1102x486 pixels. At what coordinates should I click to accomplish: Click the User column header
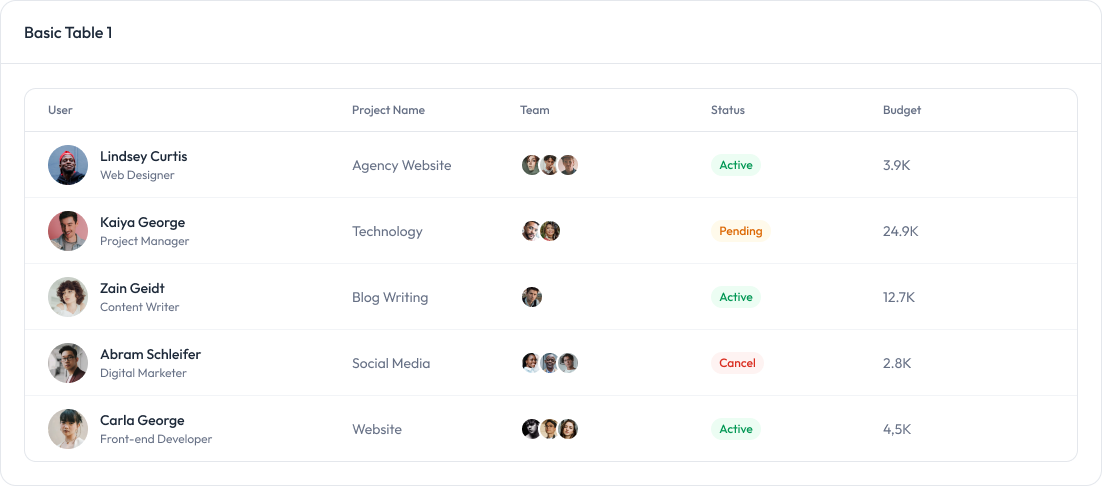[x=60, y=110]
